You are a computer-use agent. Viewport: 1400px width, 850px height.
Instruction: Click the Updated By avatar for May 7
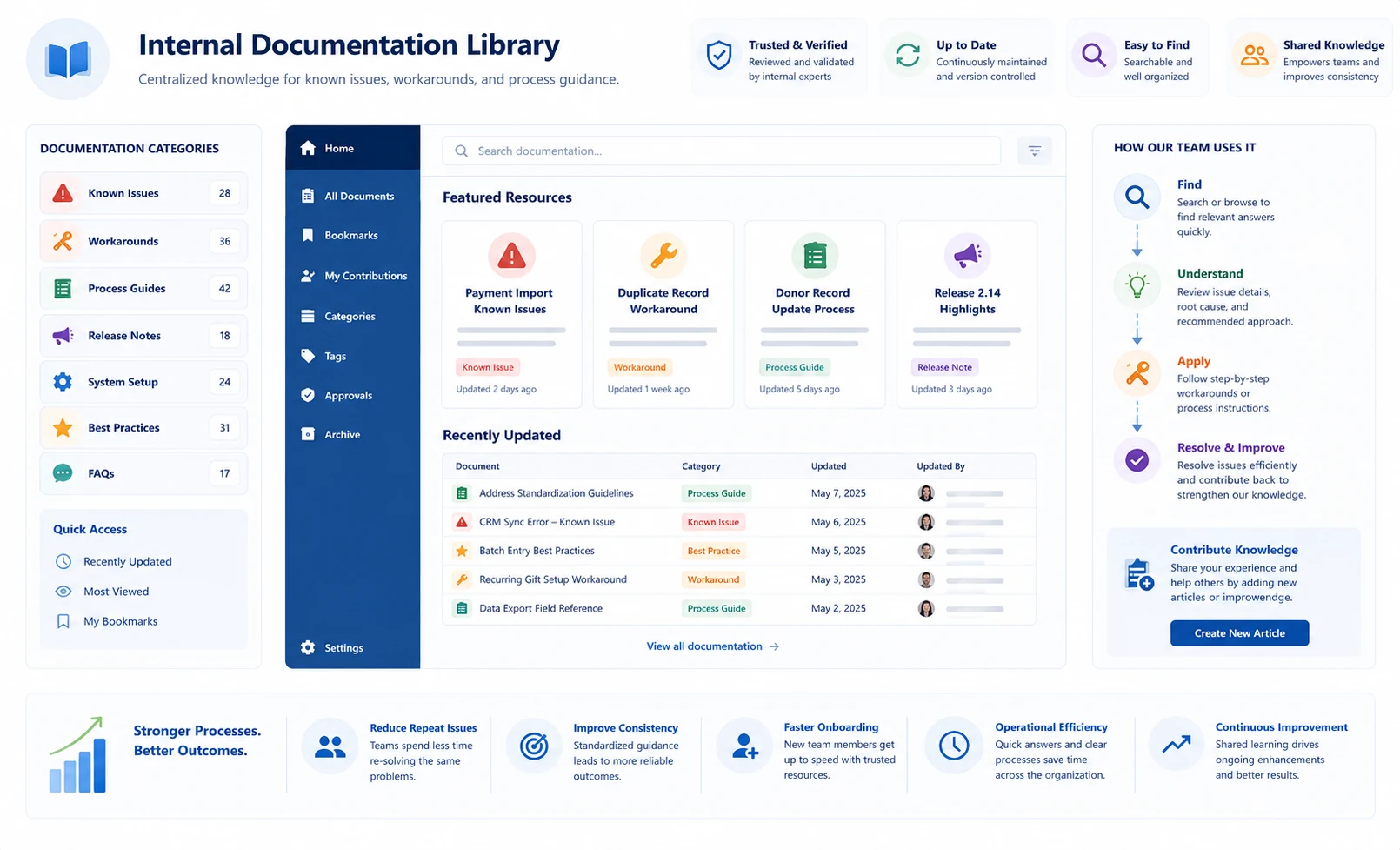926,493
